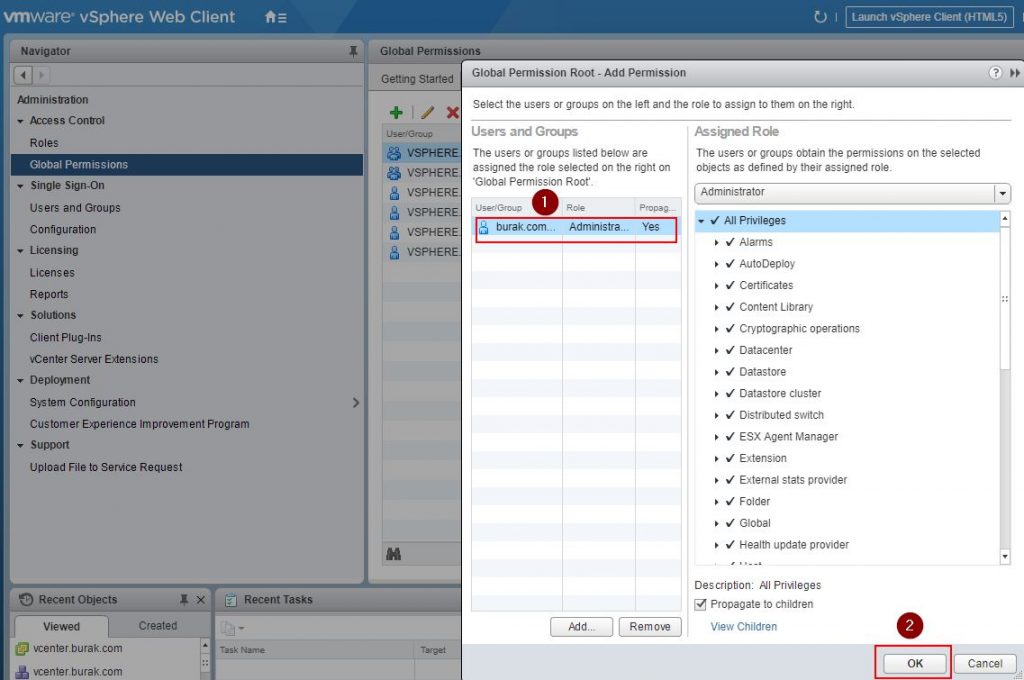1024x680 pixels.
Task: Click the Navigator forward arrow
Action: [41, 75]
